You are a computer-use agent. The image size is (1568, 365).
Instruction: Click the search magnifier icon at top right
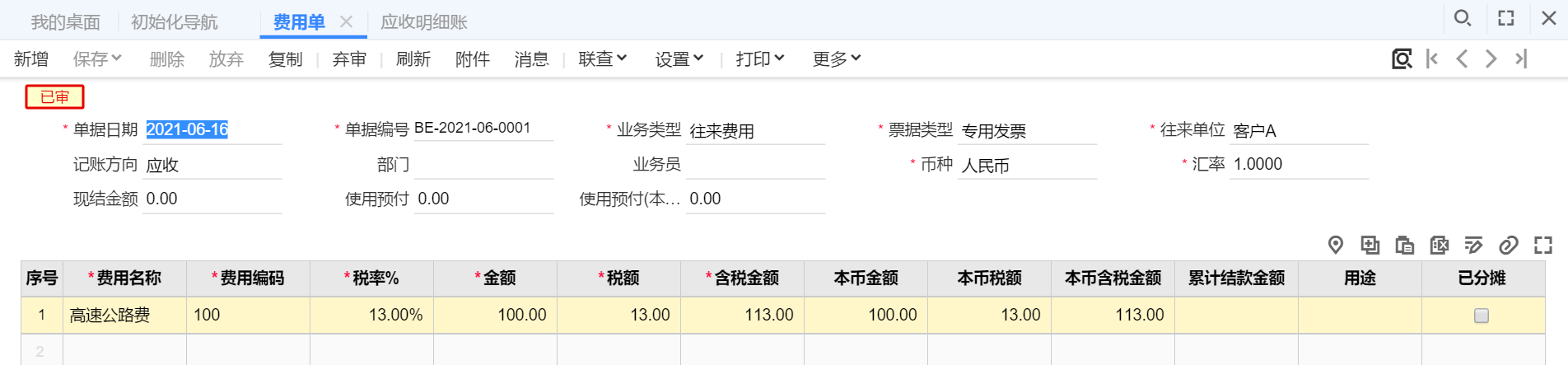[1463, 18]
